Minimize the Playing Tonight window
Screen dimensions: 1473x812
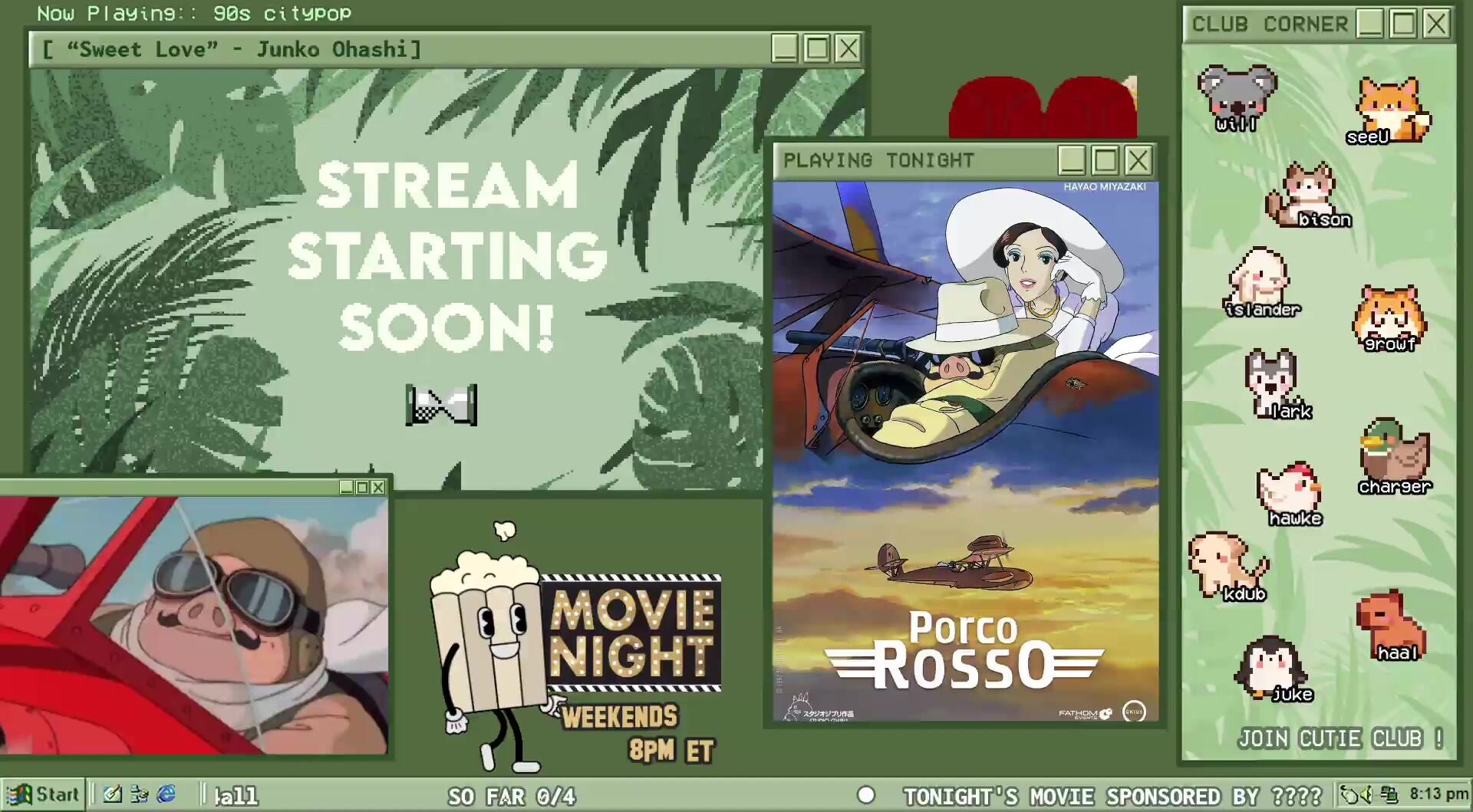click(x=1072, y=160)
